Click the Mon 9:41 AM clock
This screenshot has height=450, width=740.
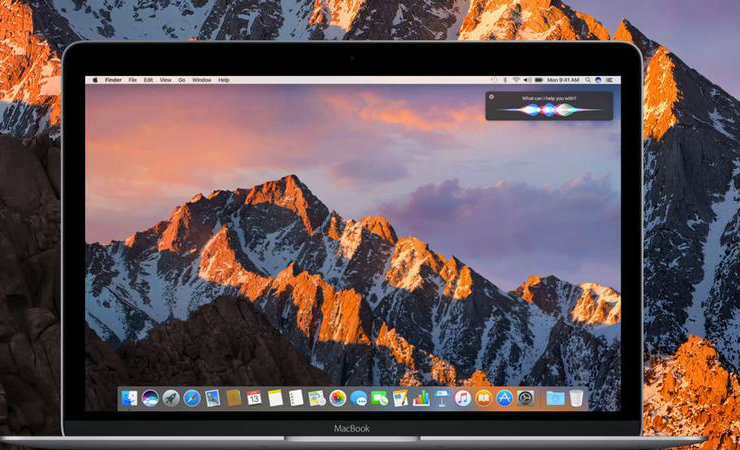[x=563, y=80]
